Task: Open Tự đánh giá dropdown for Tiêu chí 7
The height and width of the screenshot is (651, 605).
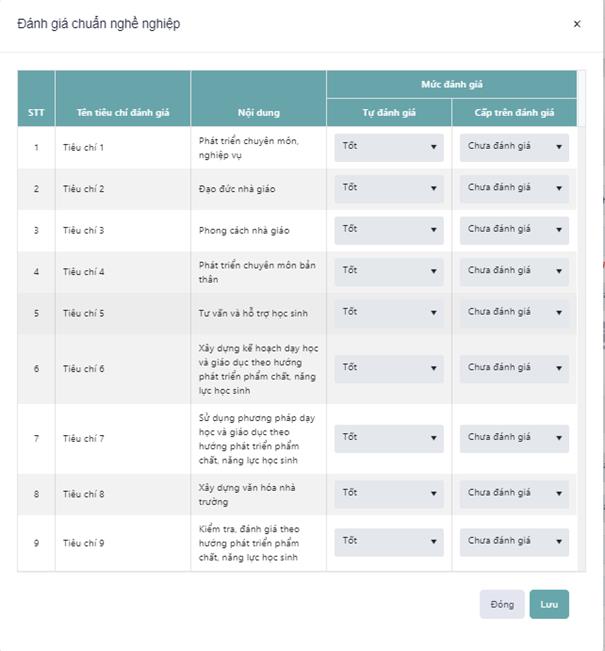Action: [389, 438]
